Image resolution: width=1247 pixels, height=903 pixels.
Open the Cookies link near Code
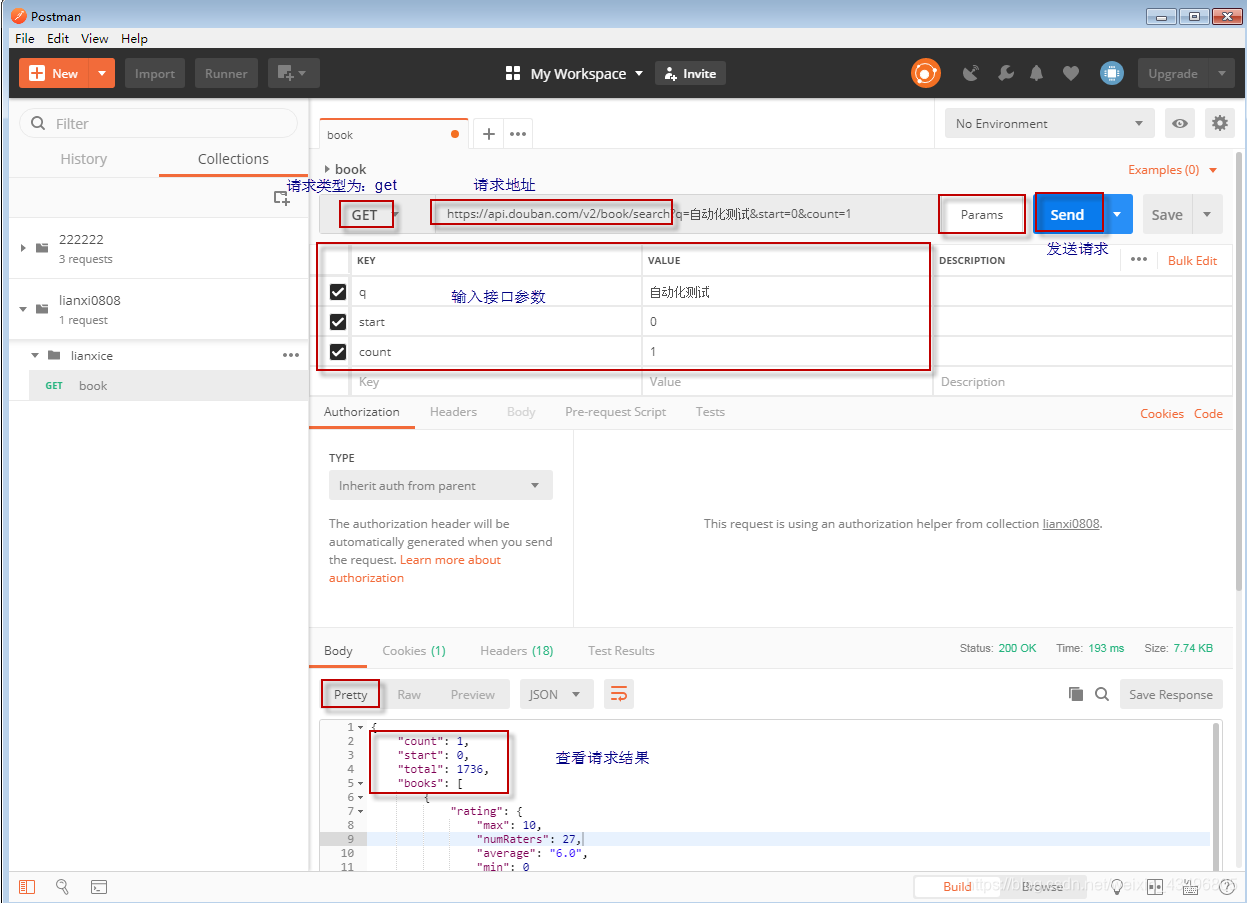(x=1162, y=413)
